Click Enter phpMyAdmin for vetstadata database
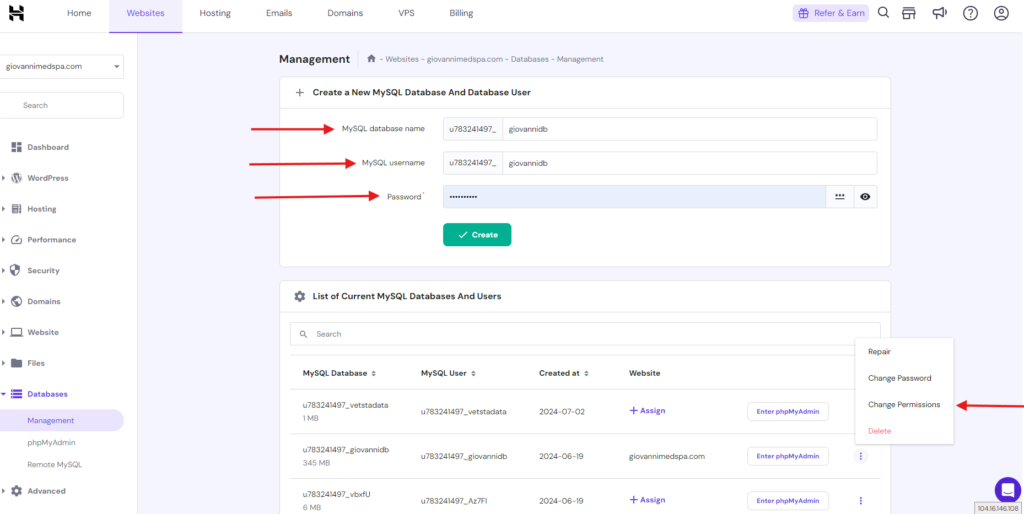The image size is (1024, 514). click(x=787, y=411)
